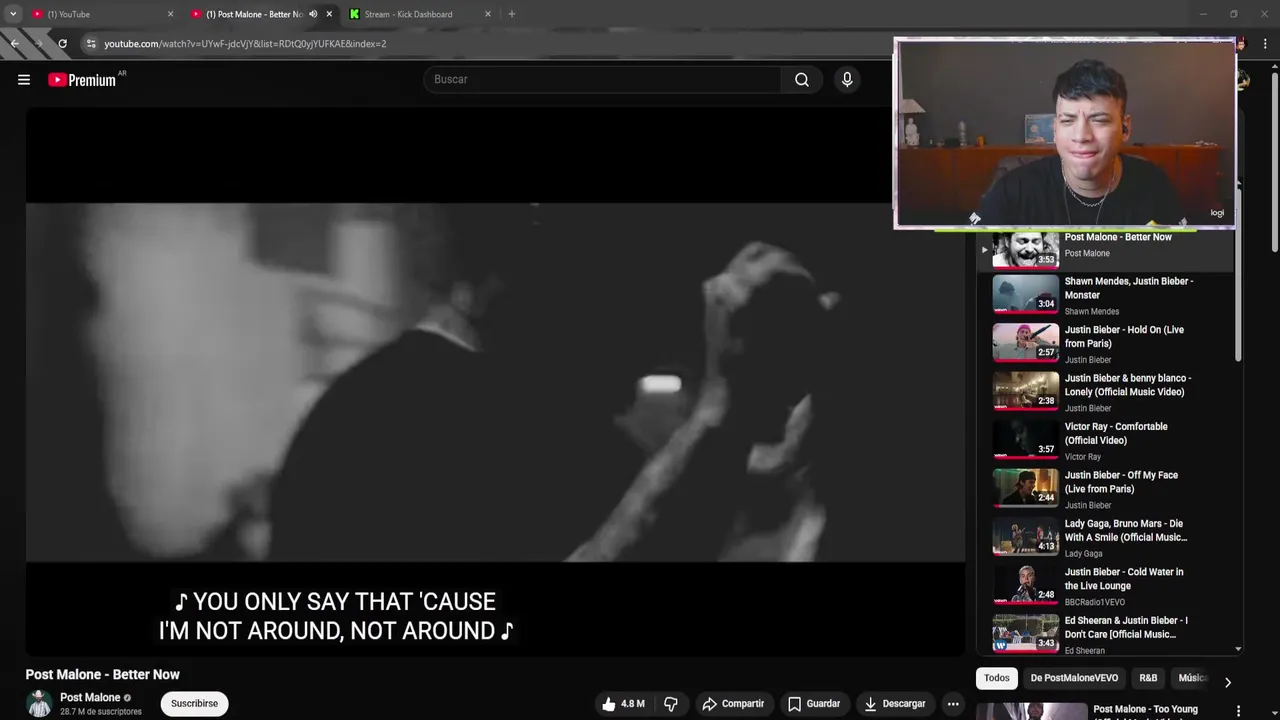Select the R&B filter chip

(x=1148, y=678)
